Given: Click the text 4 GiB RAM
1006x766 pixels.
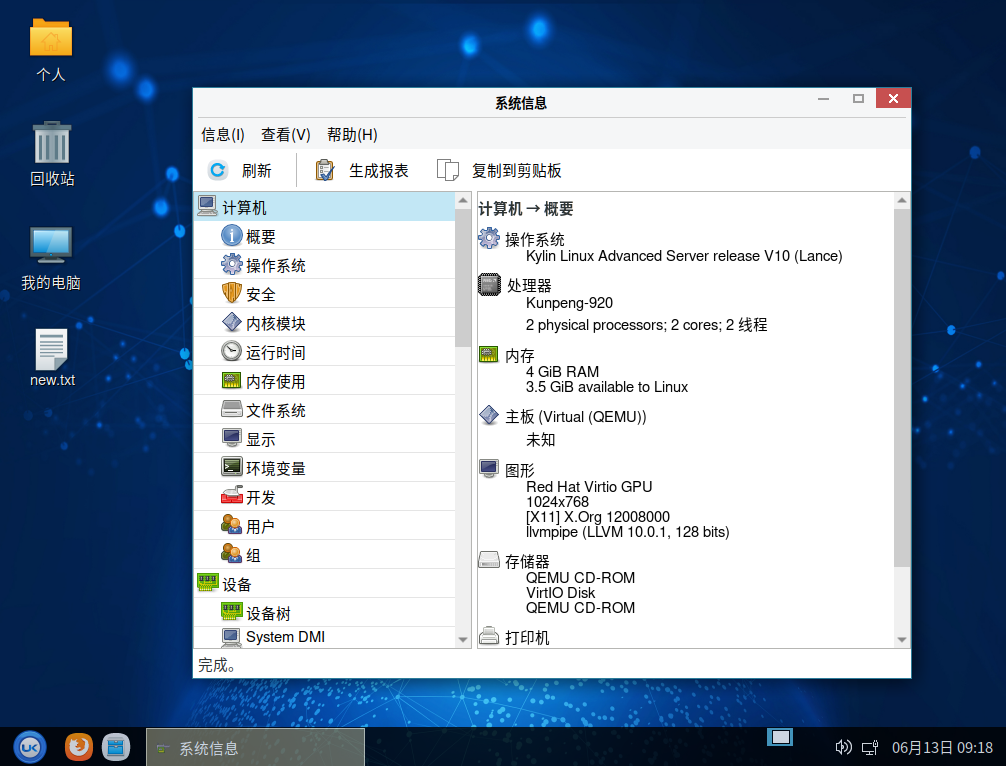Looking at the screenshot, I should [x=562, y=371].
